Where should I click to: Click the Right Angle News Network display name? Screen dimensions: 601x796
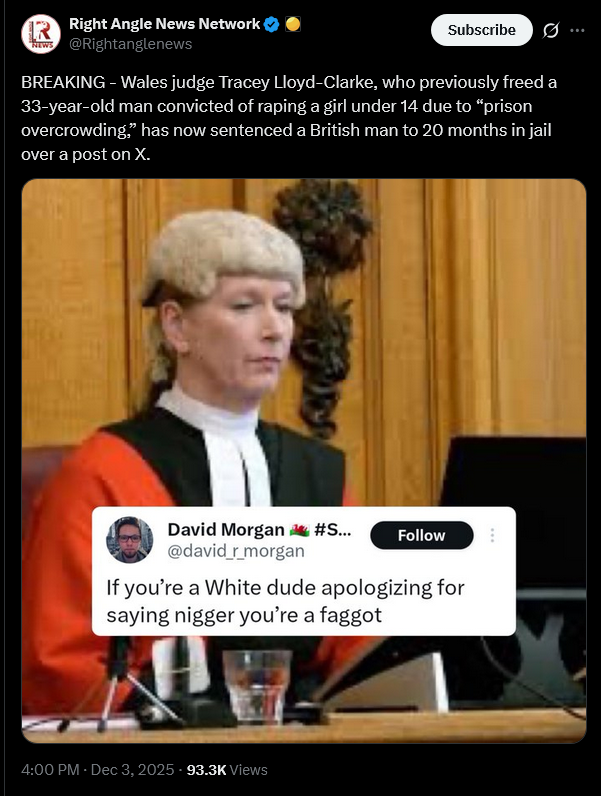pos(164,24)
